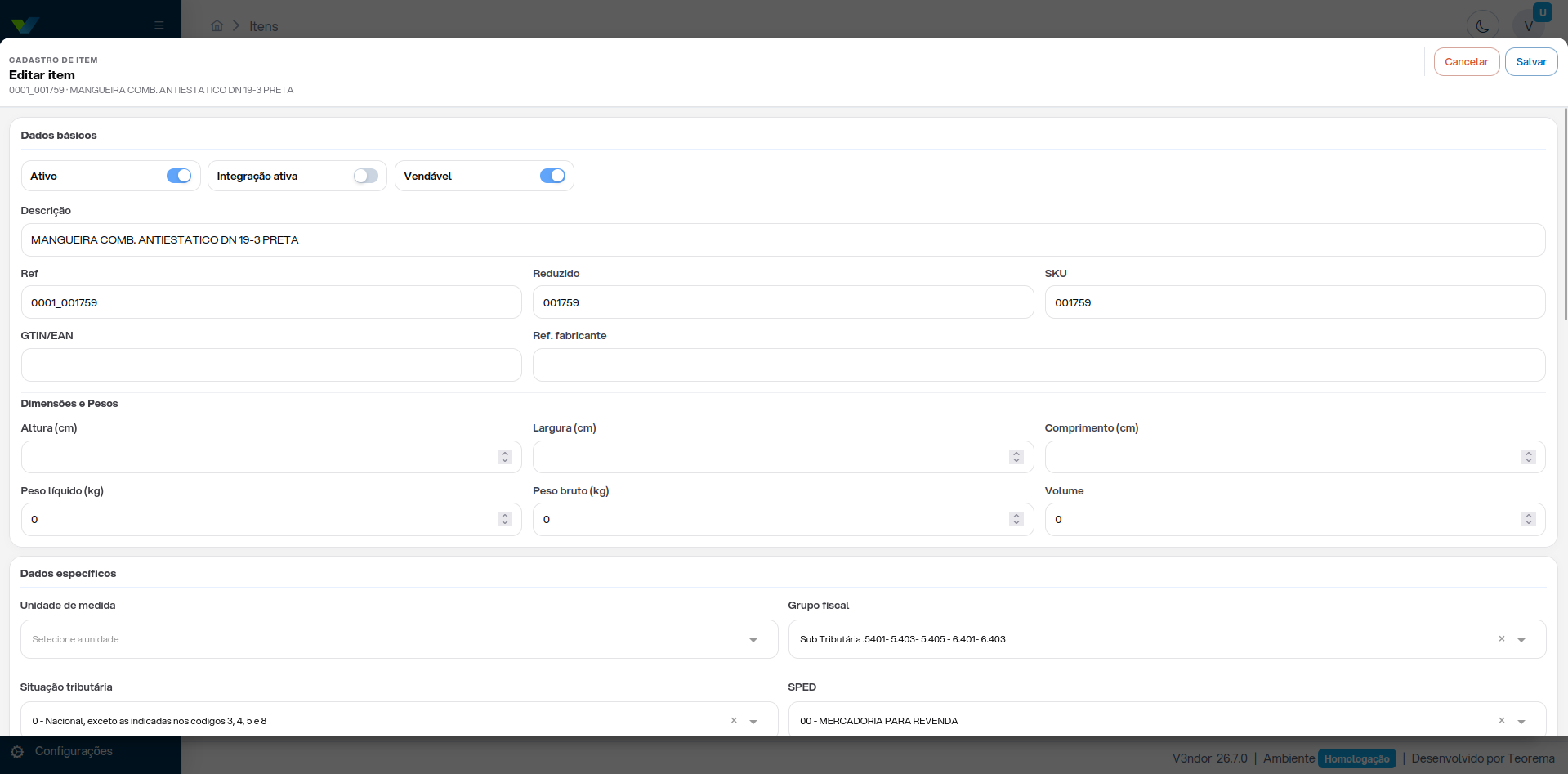Click the hamburger menu icon
The image size is (1568, 774).
pyautogui.click(x=159, y=25)
